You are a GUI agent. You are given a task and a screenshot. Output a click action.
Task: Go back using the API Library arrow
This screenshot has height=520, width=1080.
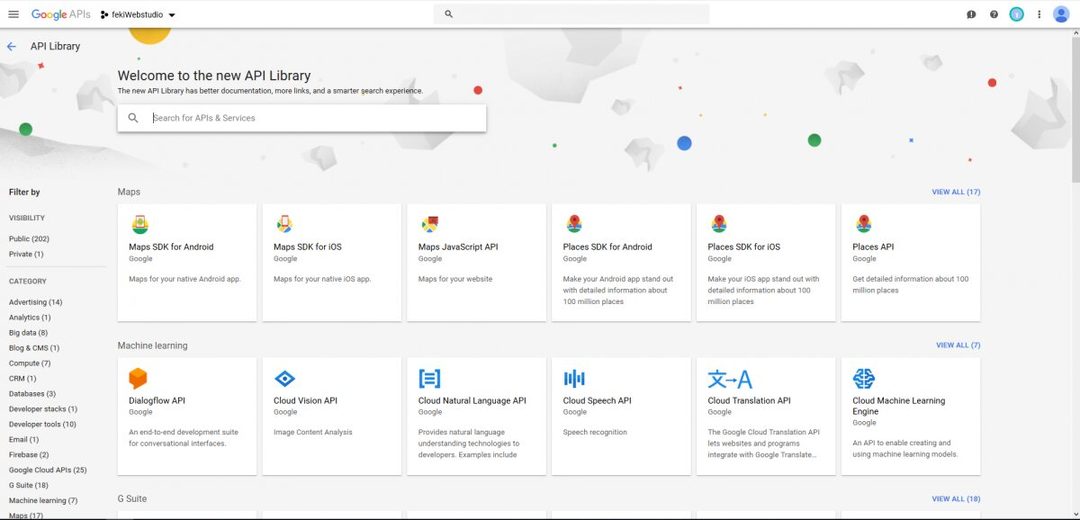pos(11,46)
